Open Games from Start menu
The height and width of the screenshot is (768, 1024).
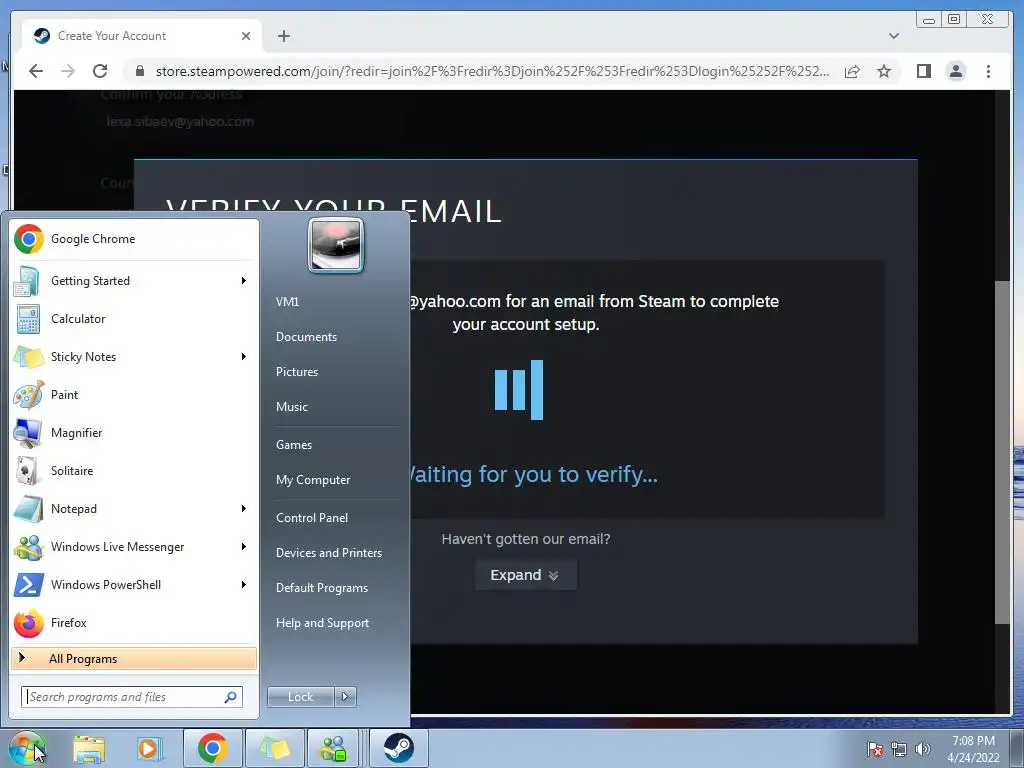point(294,445)
